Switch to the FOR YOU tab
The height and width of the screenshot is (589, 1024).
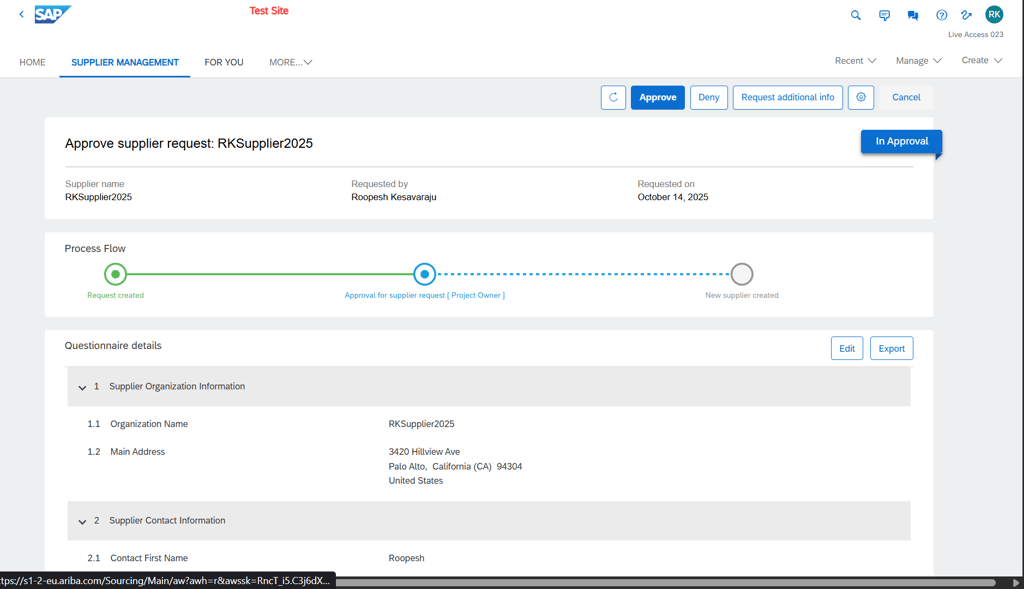pyautogui.click(x=224, y=62)
